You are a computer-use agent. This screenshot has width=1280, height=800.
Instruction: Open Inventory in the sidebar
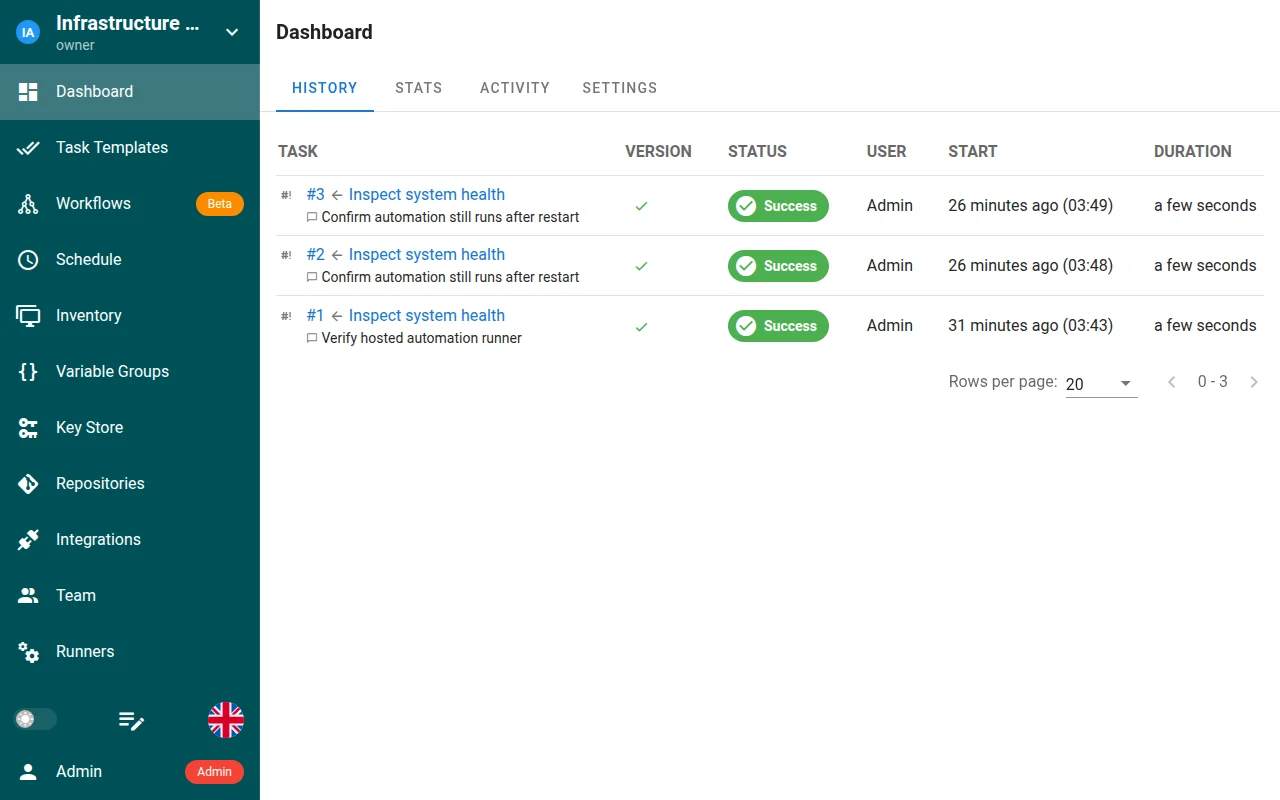tap(130, 316)
